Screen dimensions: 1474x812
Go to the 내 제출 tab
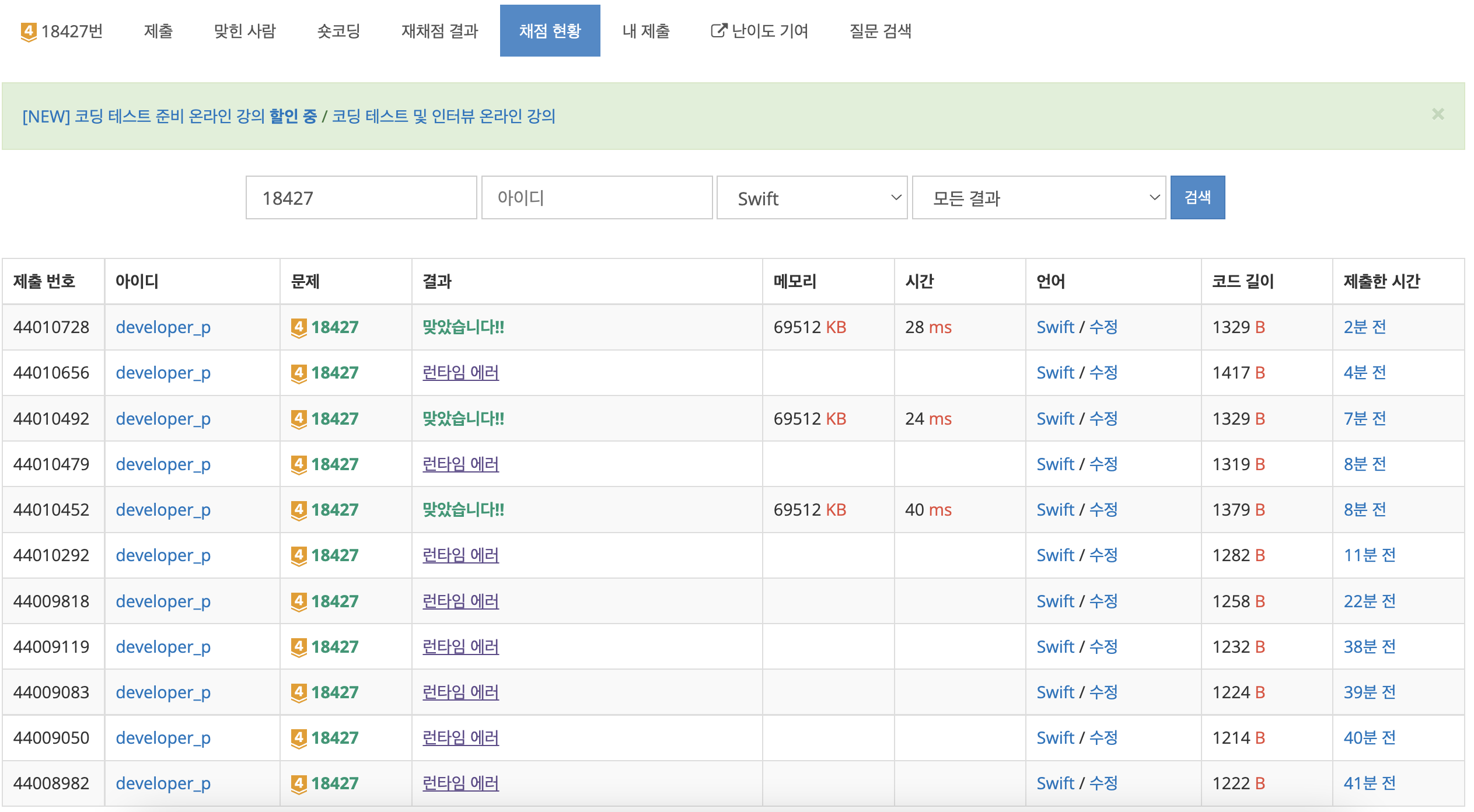pos(646,31)
